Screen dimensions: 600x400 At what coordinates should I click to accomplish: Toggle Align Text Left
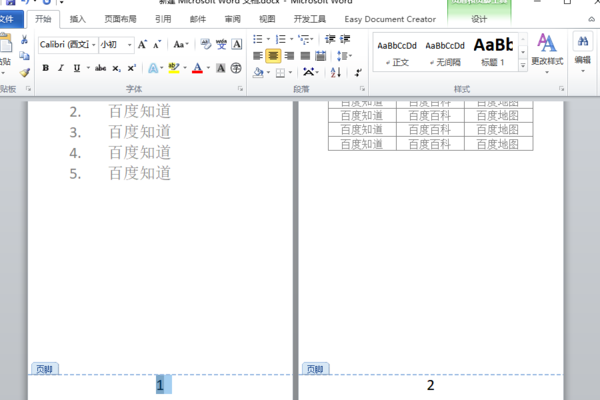(x=258, y=56)
